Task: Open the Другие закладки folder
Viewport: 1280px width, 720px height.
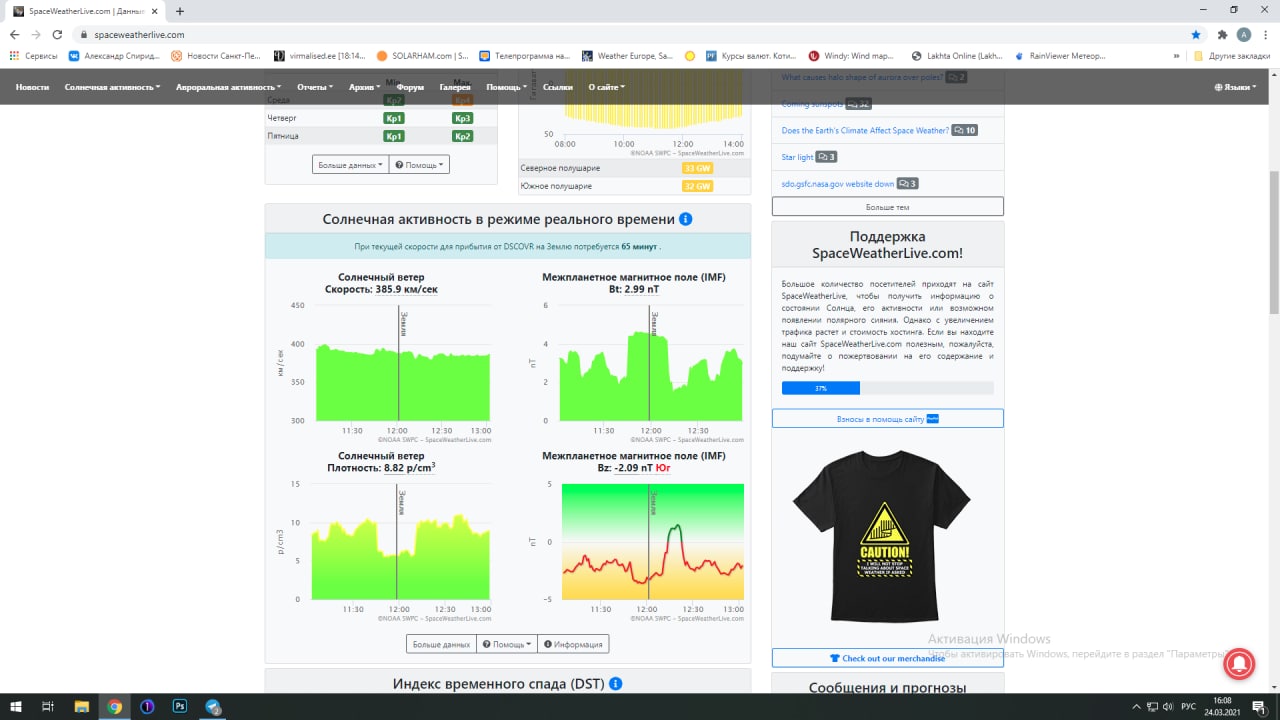Action: [x=1231, y=56]
